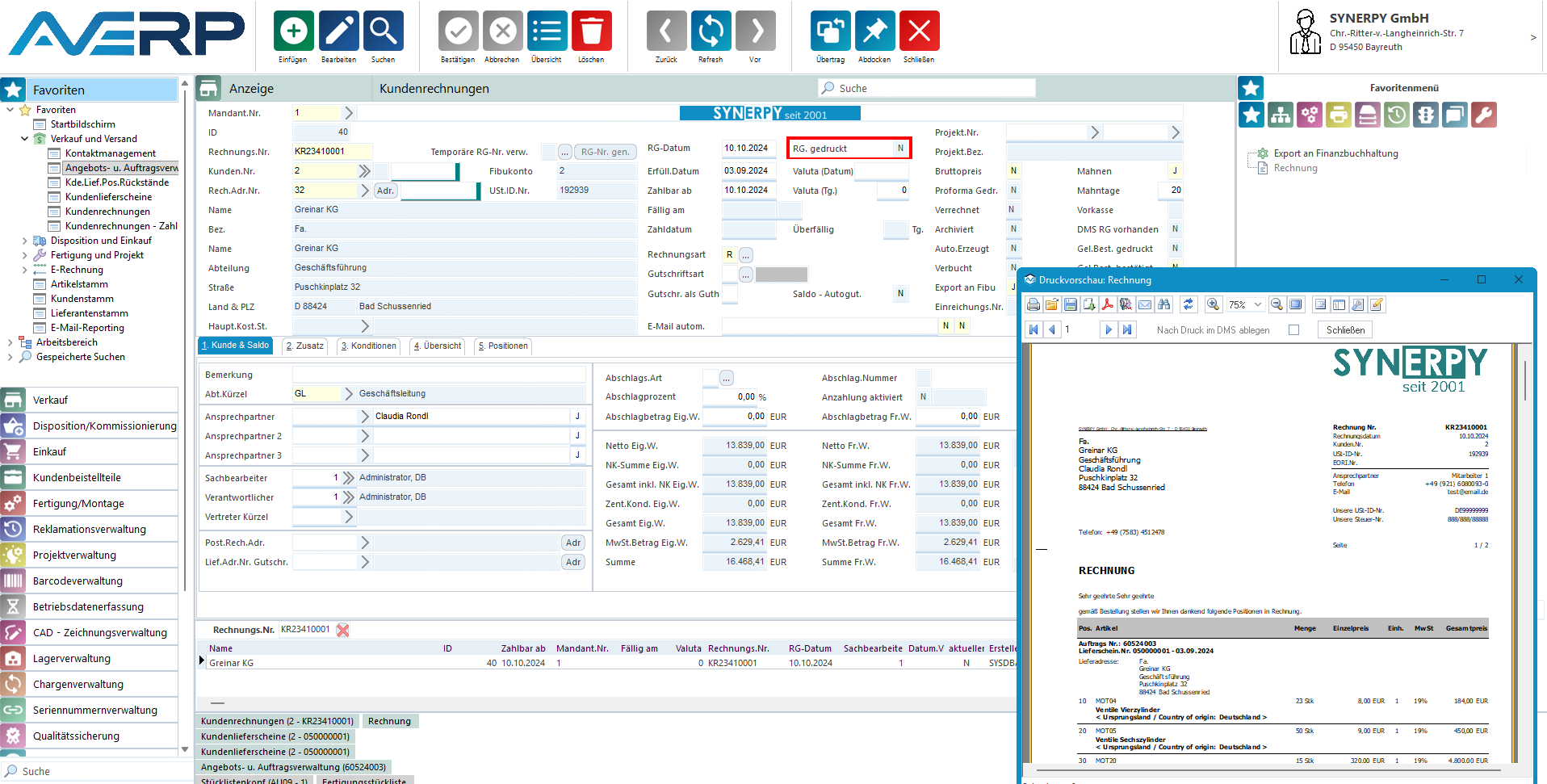Click the red Löschen trash icon
This screenshot has width=1547, height=784.
591,32
